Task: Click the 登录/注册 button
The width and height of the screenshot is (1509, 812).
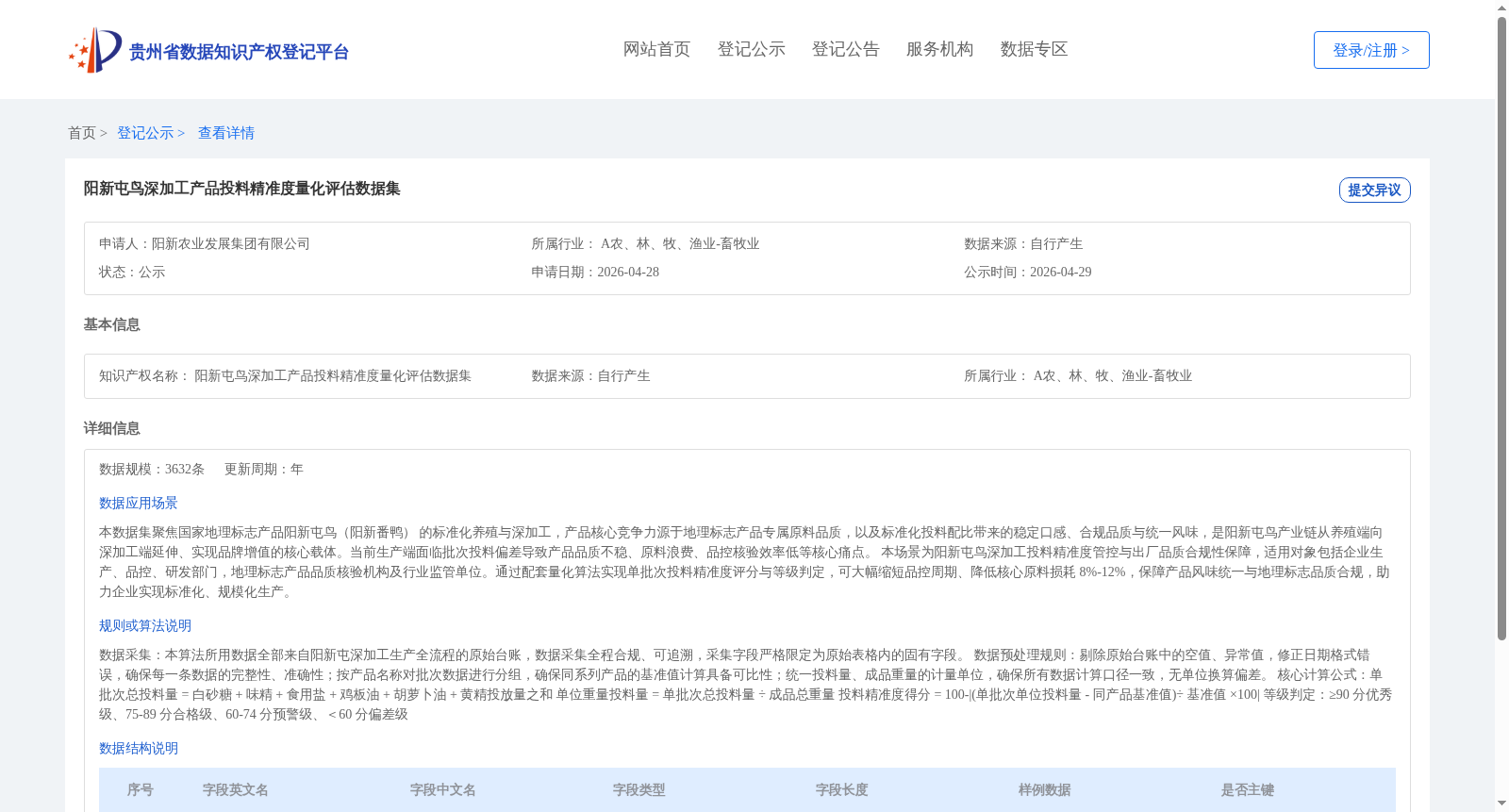Action: (x=1371, y=50)
